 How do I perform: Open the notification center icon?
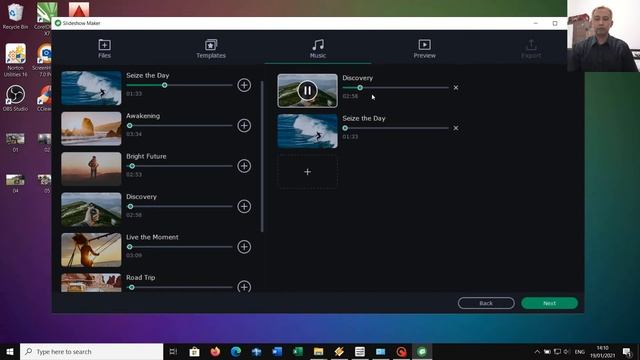point(627,351)
